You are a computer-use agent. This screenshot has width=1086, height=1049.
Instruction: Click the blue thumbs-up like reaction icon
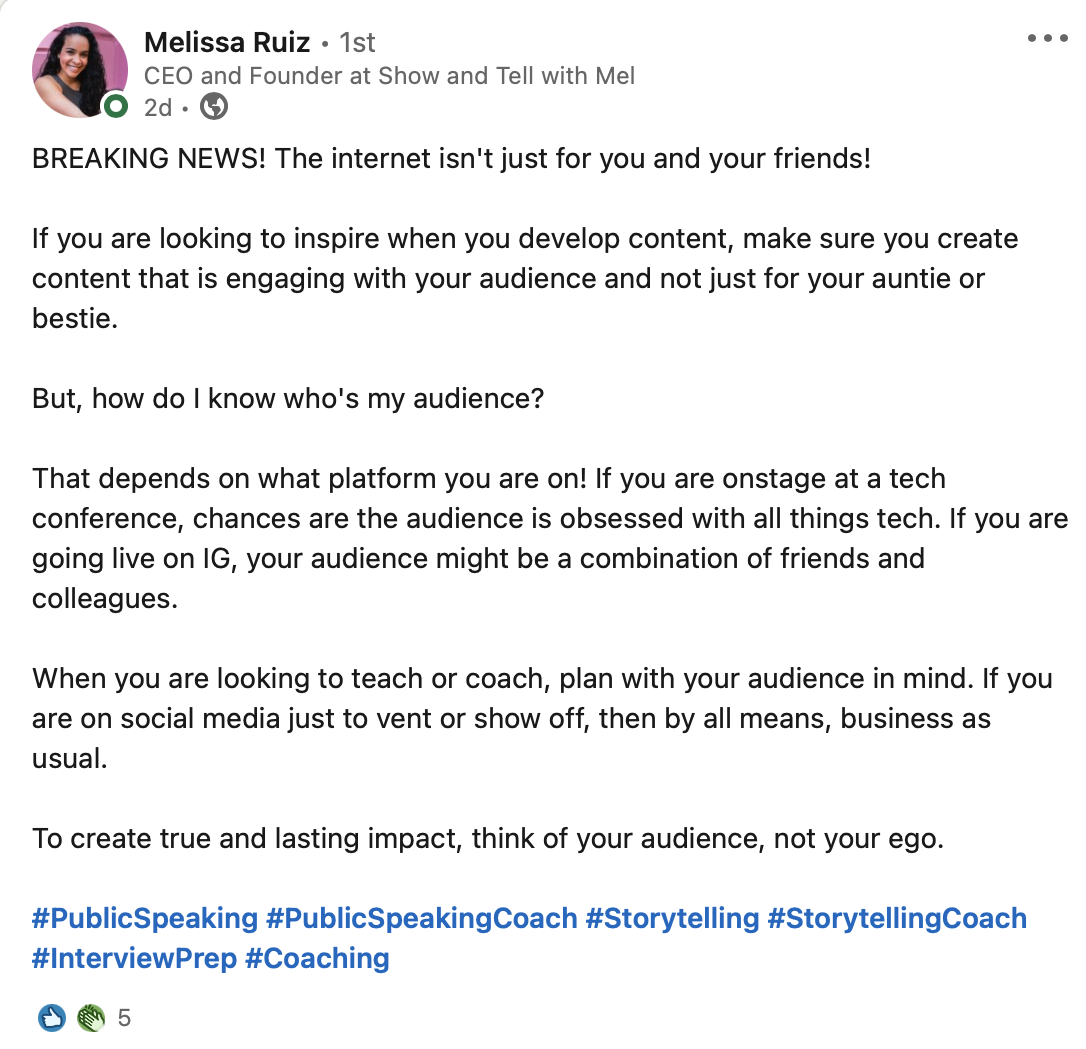click(52, 1018)
